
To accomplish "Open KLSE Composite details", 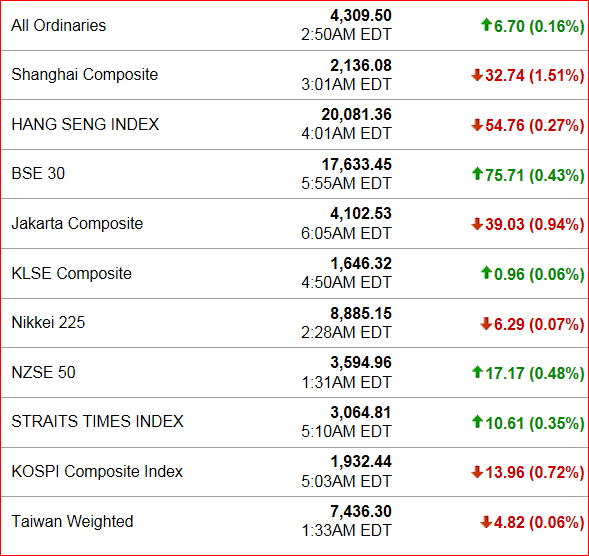I will (71, 273).
